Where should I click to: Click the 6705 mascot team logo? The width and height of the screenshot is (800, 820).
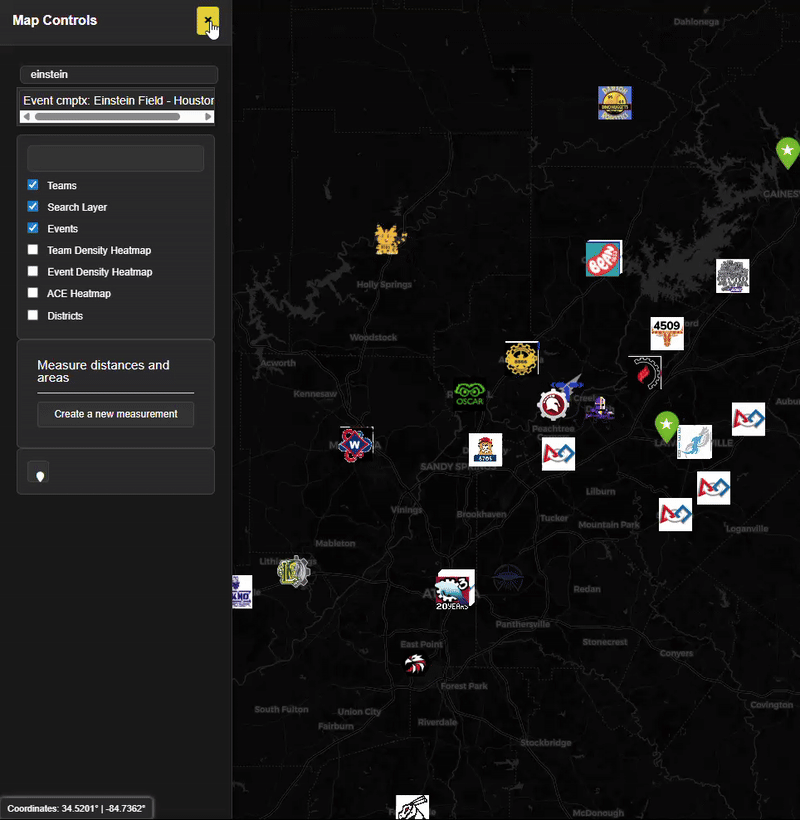[x=485, y=450]
